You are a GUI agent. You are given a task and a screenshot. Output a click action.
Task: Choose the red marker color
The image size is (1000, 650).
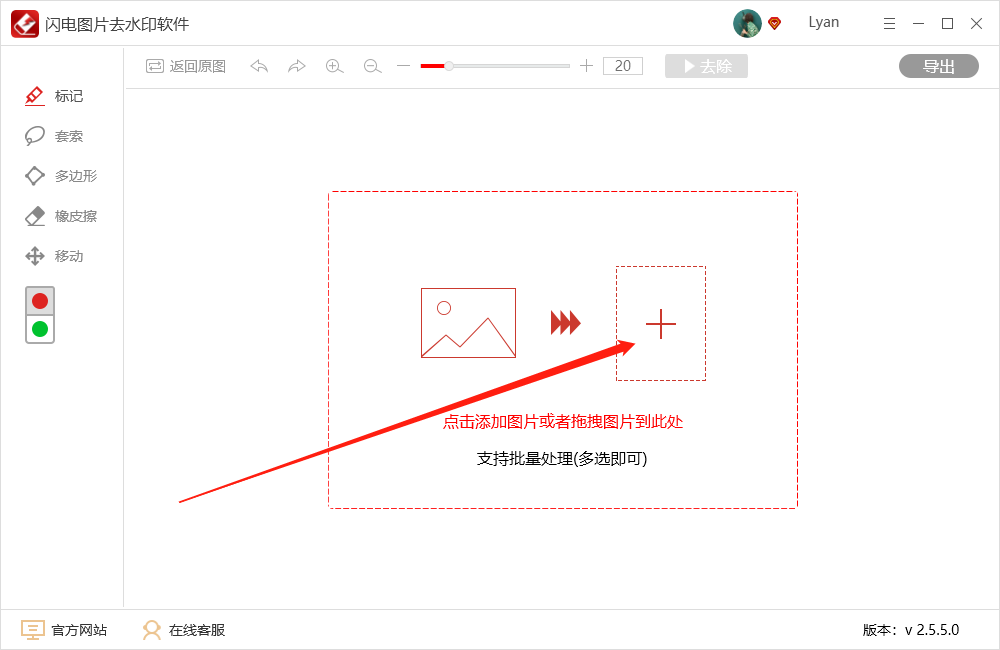point(40,301)
